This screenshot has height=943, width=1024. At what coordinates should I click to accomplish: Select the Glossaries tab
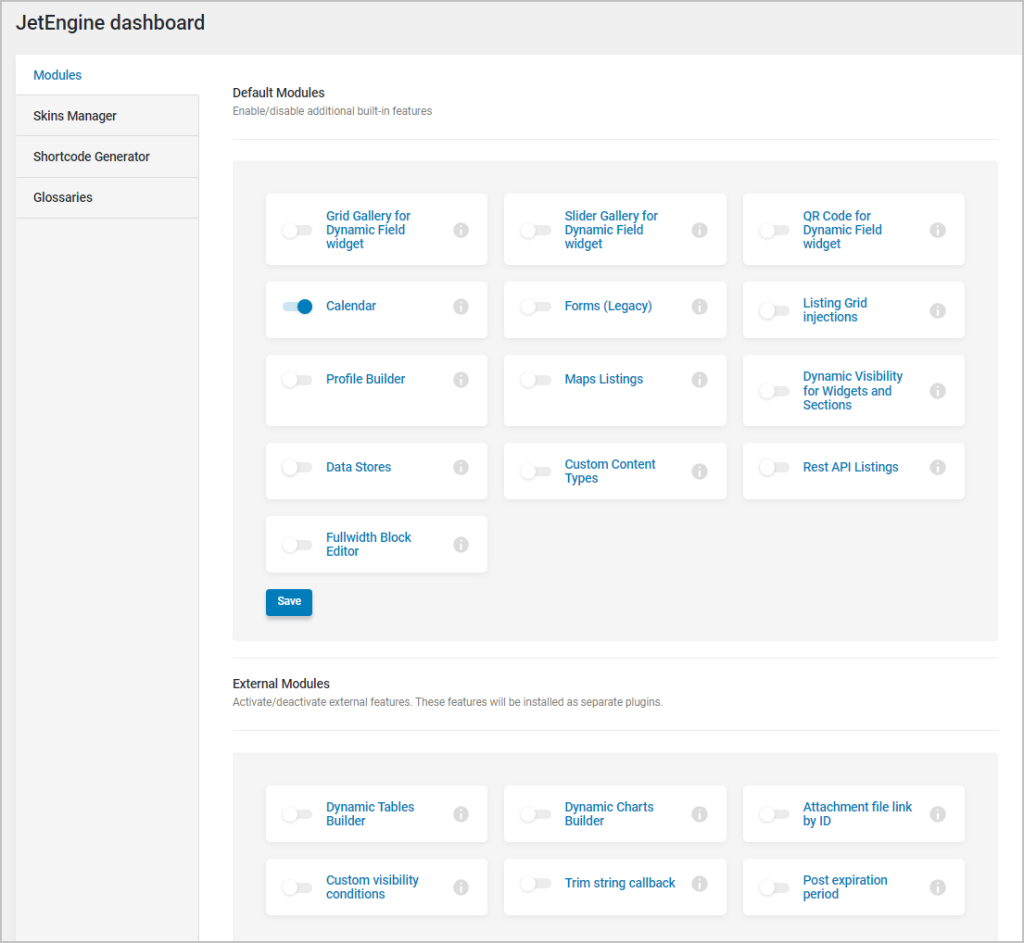[x=63, y=198]
